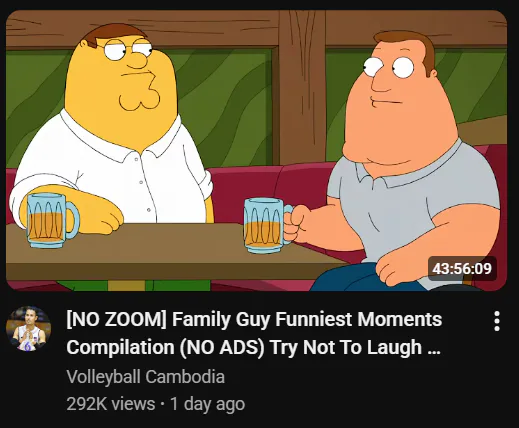This screenshot has width=519, height=428.
Task: Click "Try Not To Laugh" title text
Action: click(x=346, y=348)
